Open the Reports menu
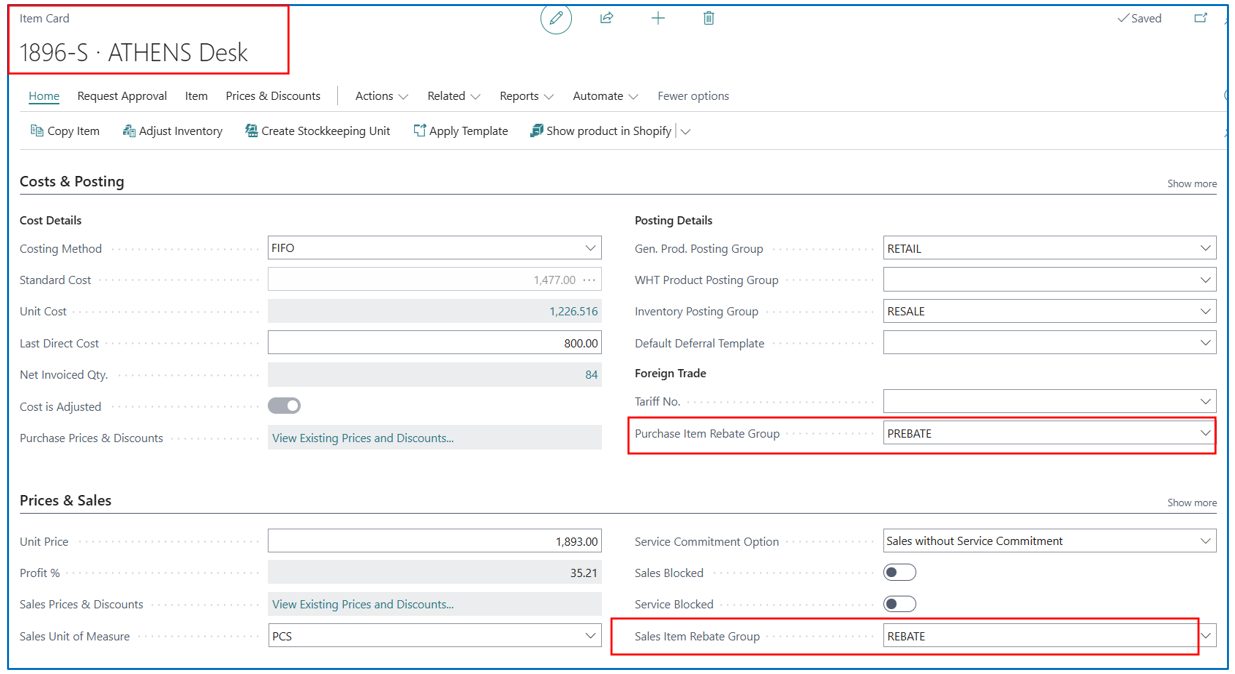The width and height of the screenshot is (1235, 674). [526, 96]
